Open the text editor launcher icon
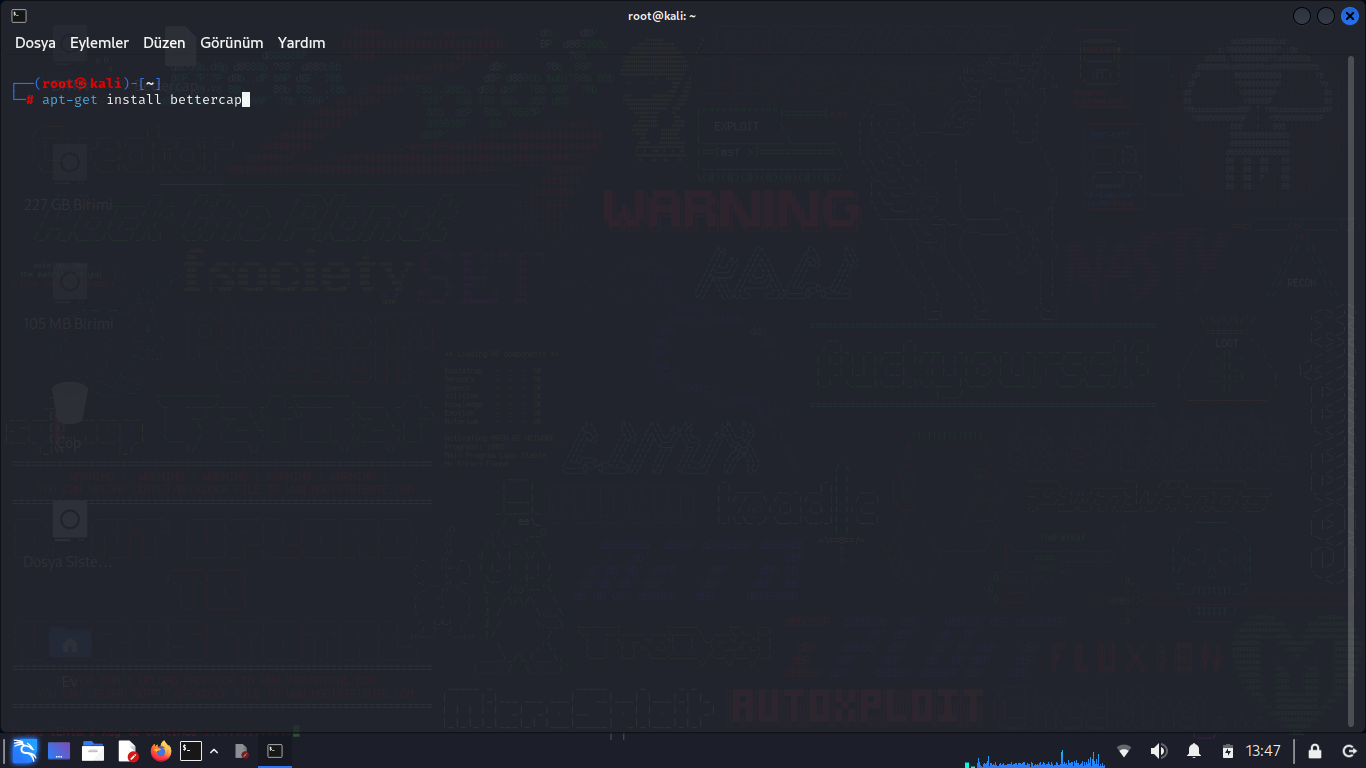This screenshot has width=1366, height=768. tap(127, 750)
